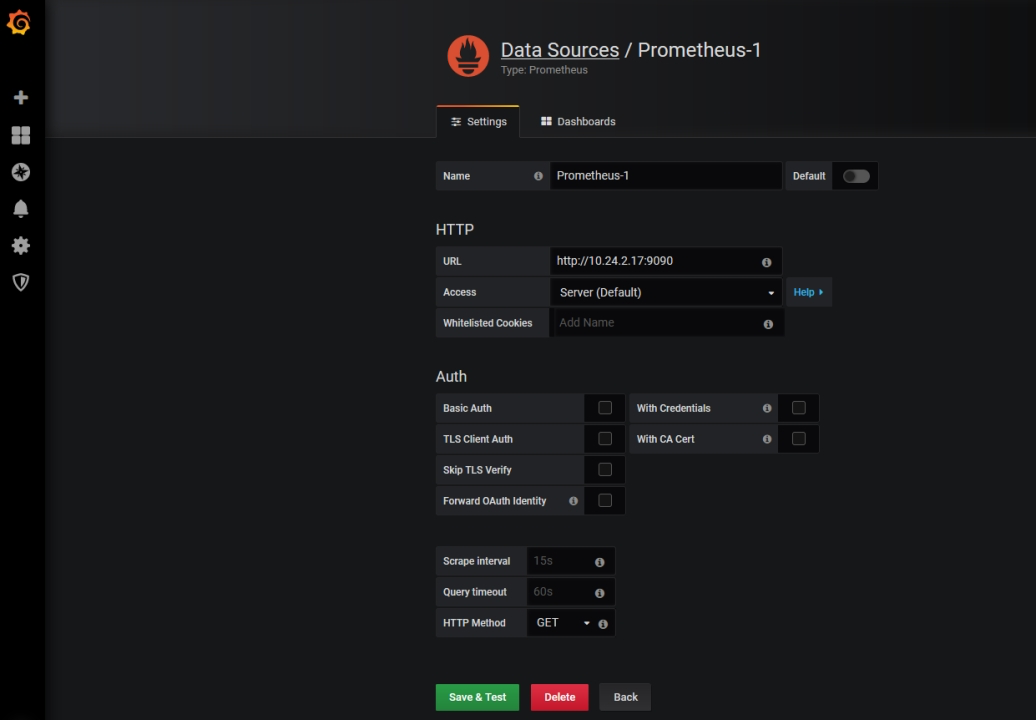1036x720 pixels.
Task: Open the Create plus menu in sidebar
Action: click(x=20, y=98)
